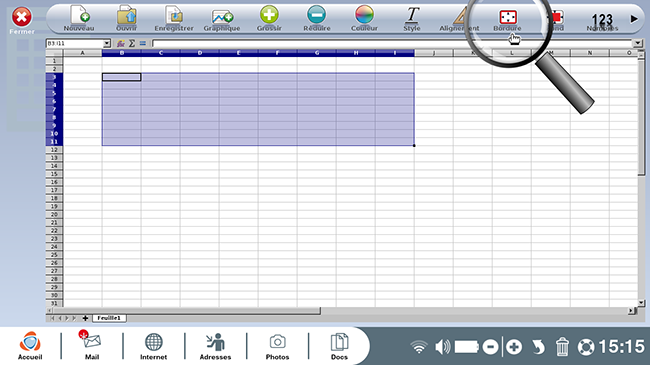
Task: Open the Accueil home screen
Action: [x=30, y=346]
